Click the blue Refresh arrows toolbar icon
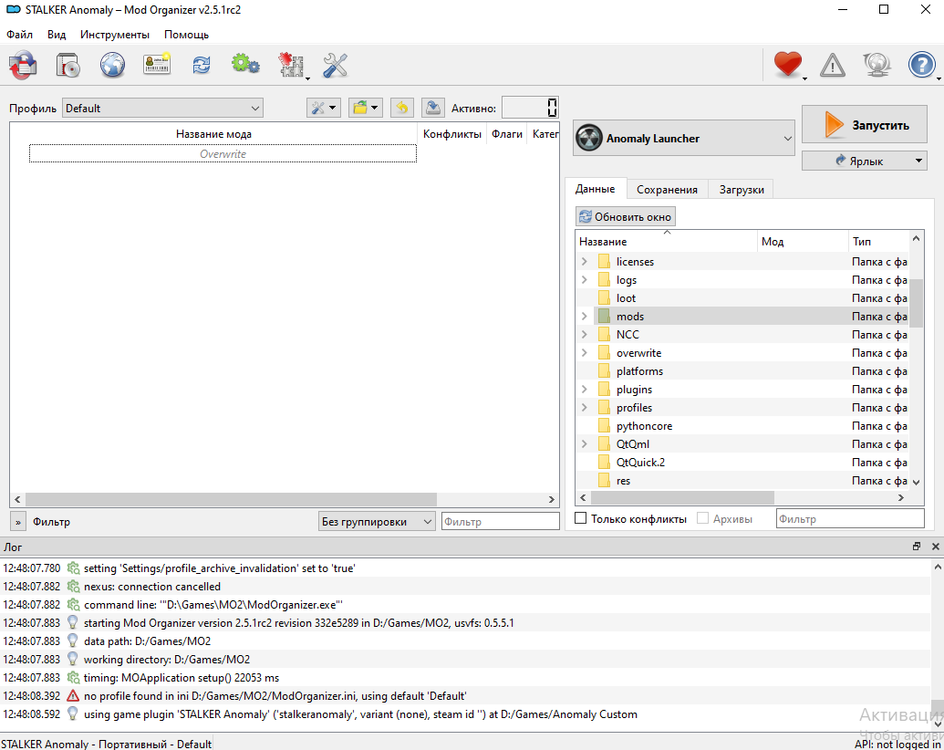The width and height of the screenshot is (944, 750). [x=201, y=66]
